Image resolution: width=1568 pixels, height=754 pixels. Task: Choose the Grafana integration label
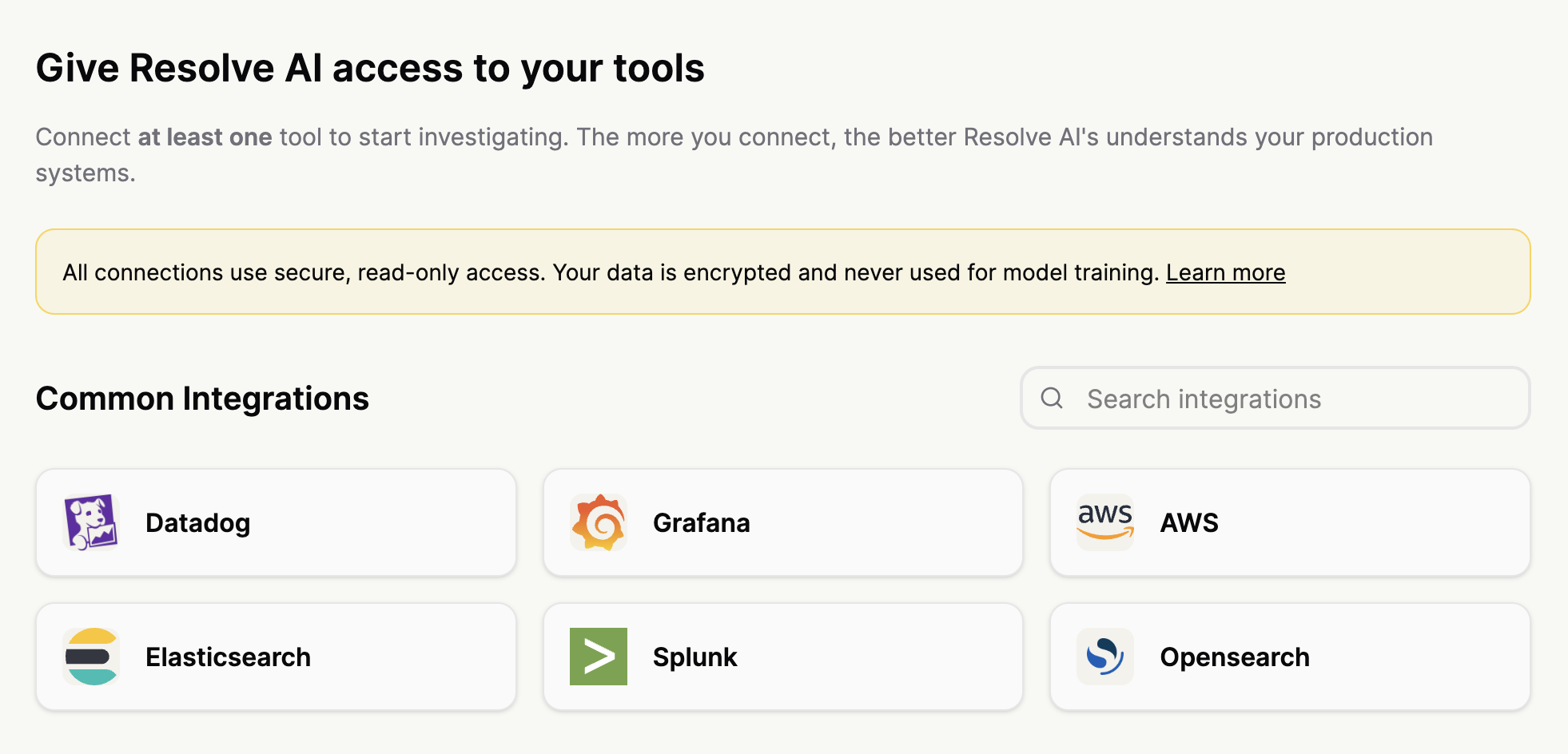(x=702, y=522)
